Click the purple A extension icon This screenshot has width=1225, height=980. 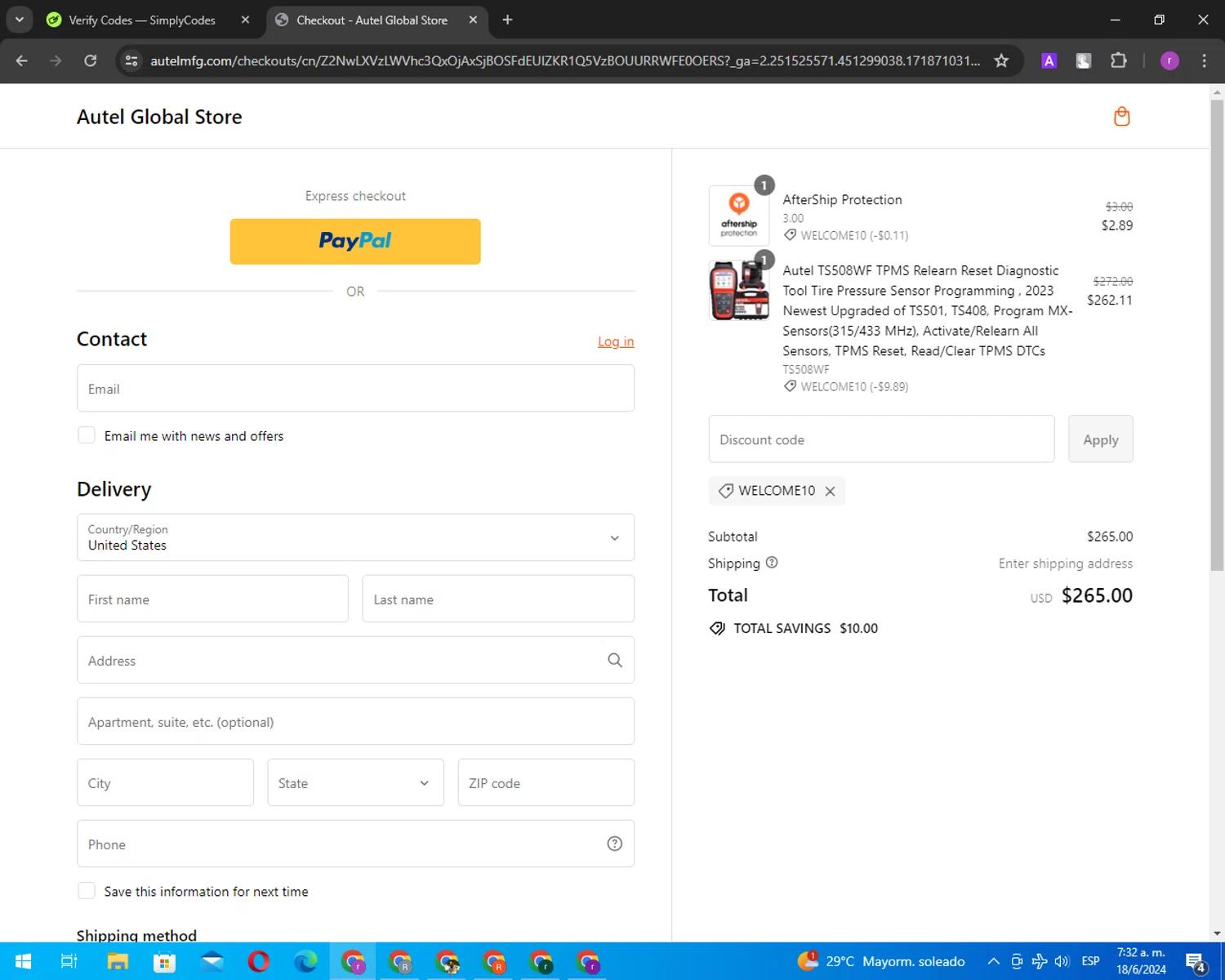coord(1049,60)
